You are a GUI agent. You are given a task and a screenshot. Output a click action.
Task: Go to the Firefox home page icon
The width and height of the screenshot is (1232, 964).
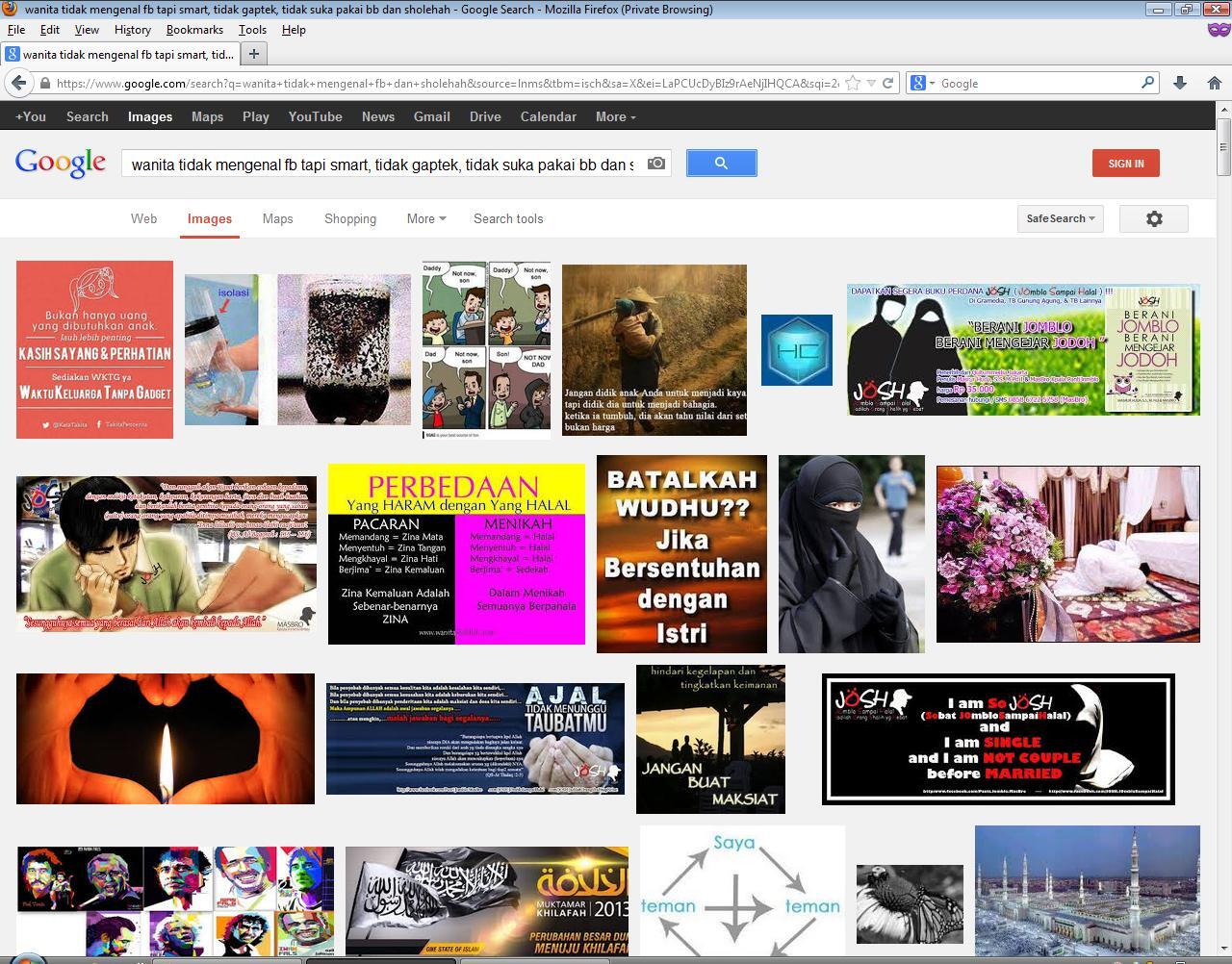(x=1215, y=83)
